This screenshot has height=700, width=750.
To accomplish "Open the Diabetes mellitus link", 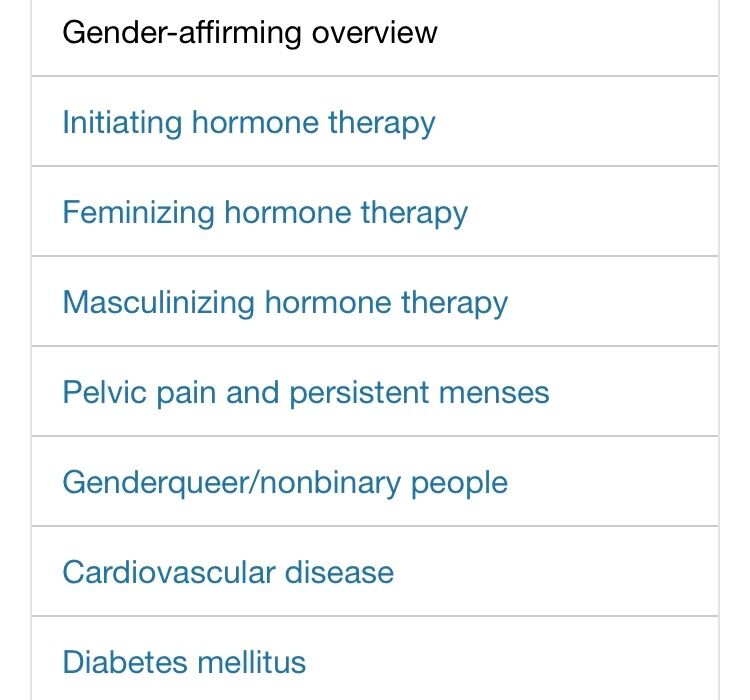I will click(x=184, y=662).
